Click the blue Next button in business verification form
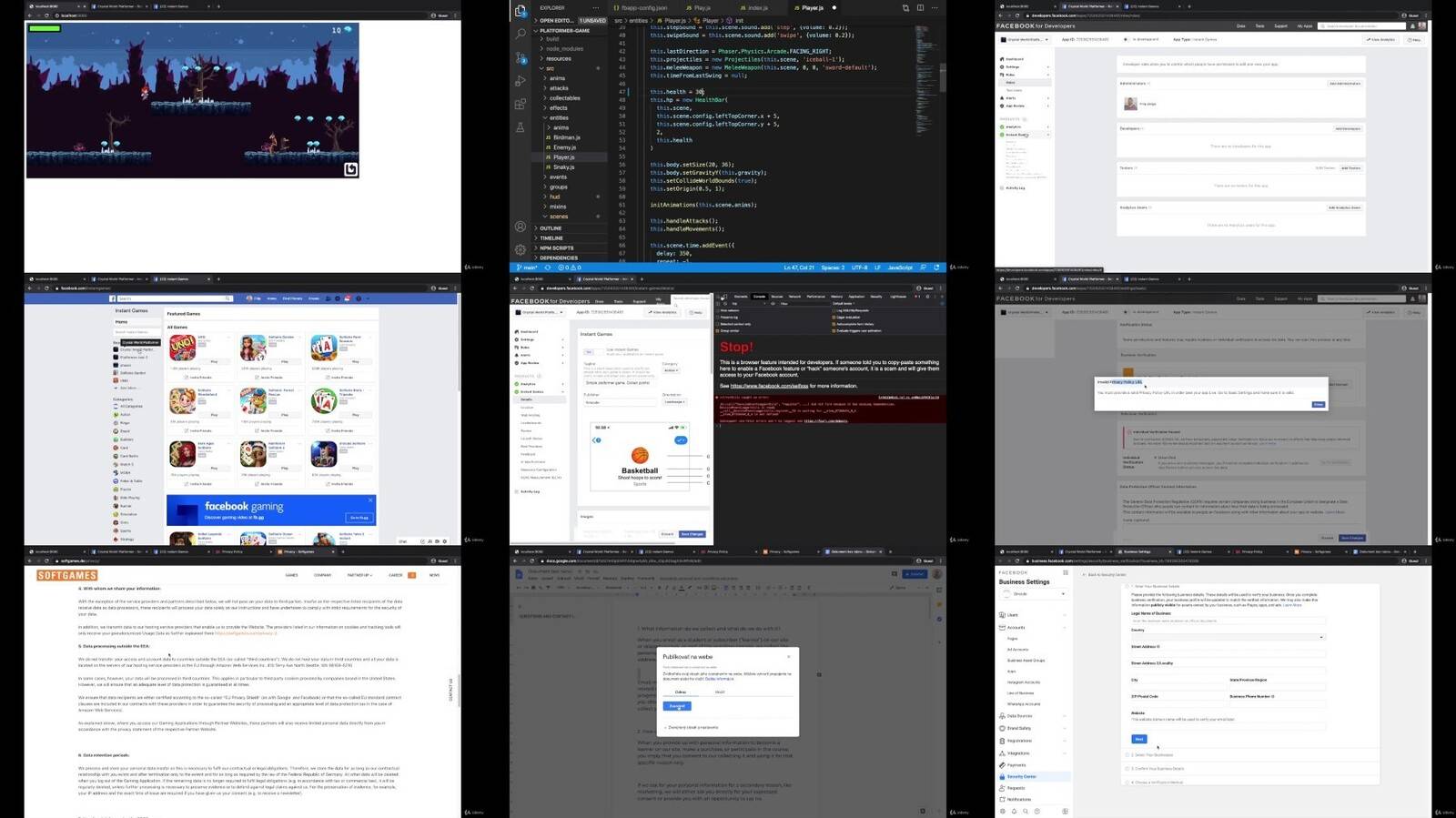 click(x=1138, y=739)
